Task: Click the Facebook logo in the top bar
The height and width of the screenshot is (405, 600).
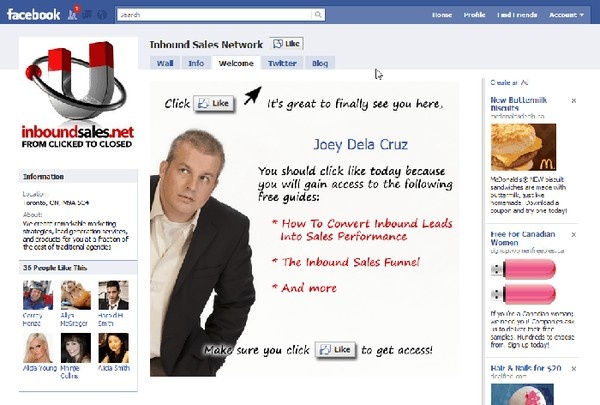Action: [34, 15]
